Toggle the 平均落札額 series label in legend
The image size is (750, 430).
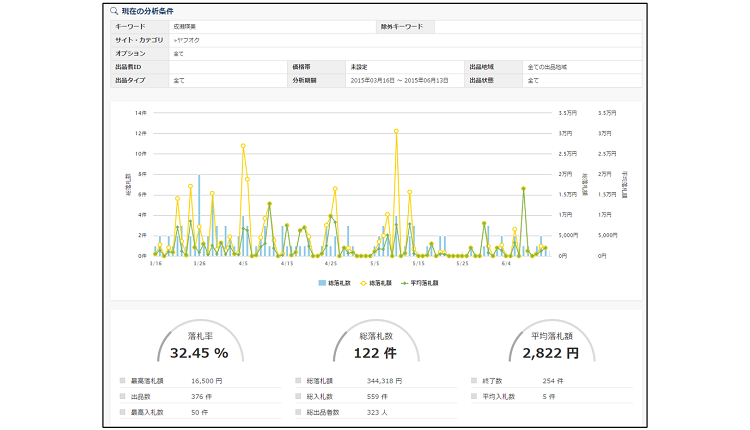(425, 283)
